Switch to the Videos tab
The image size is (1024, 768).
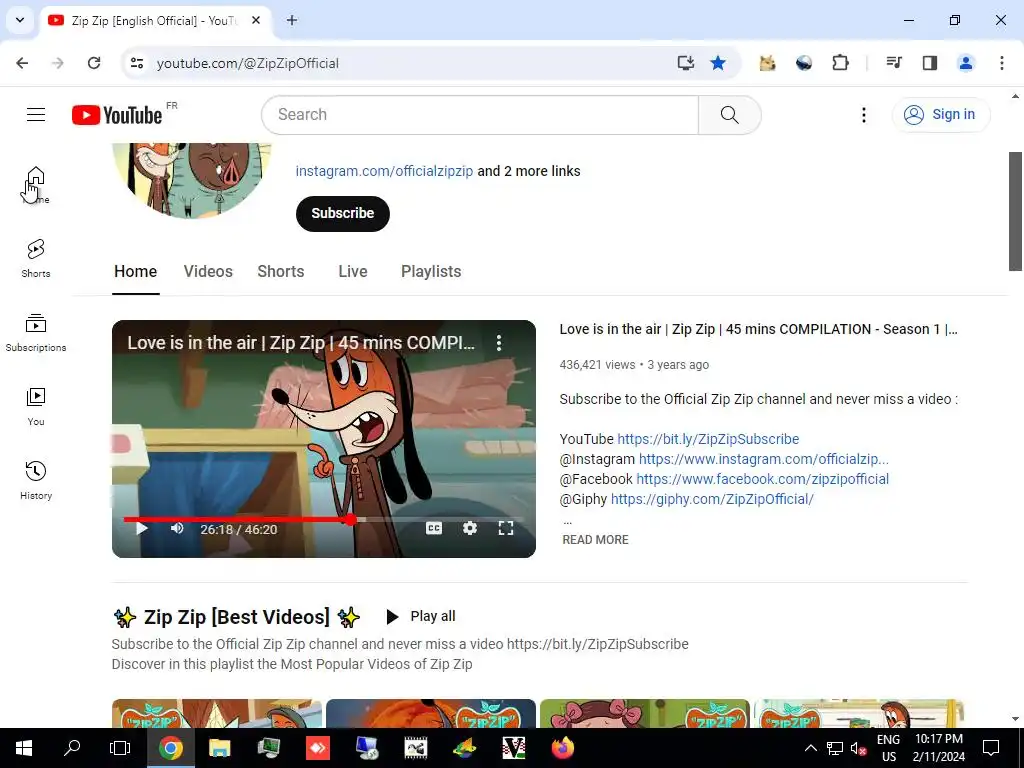pyautogui.click(x=208, y=272)
